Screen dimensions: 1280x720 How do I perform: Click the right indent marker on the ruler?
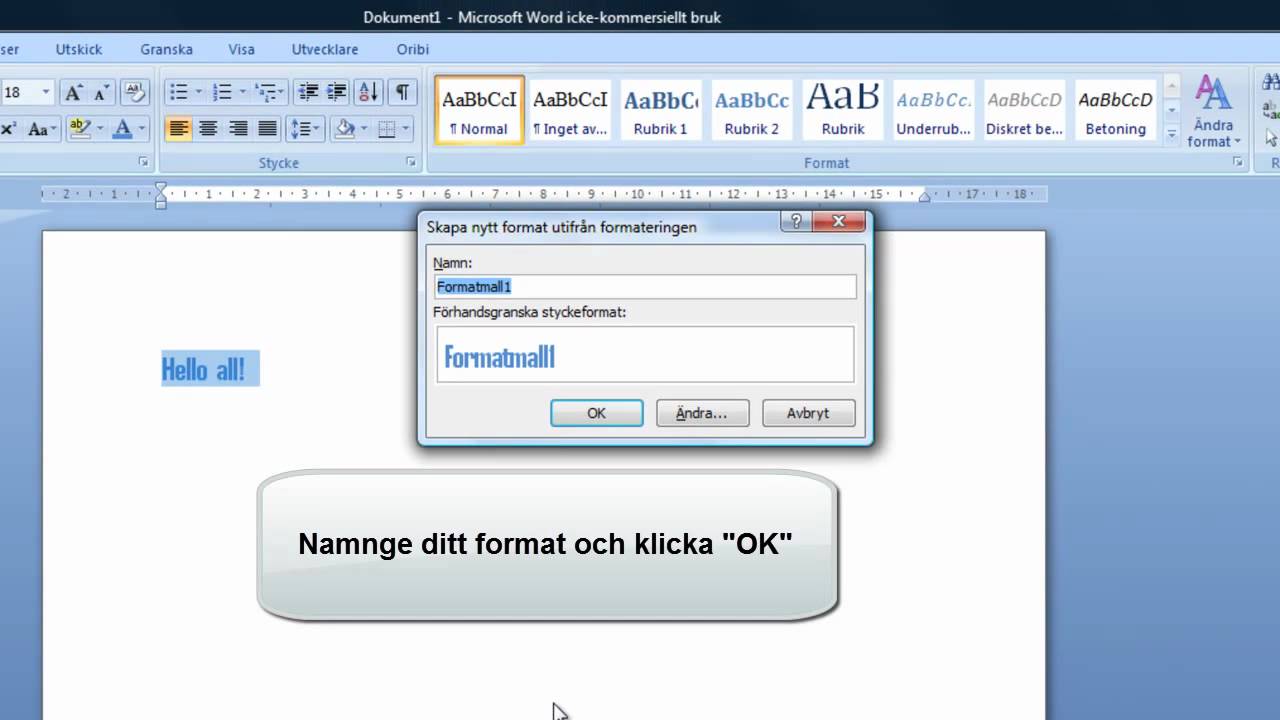(925, 198)
